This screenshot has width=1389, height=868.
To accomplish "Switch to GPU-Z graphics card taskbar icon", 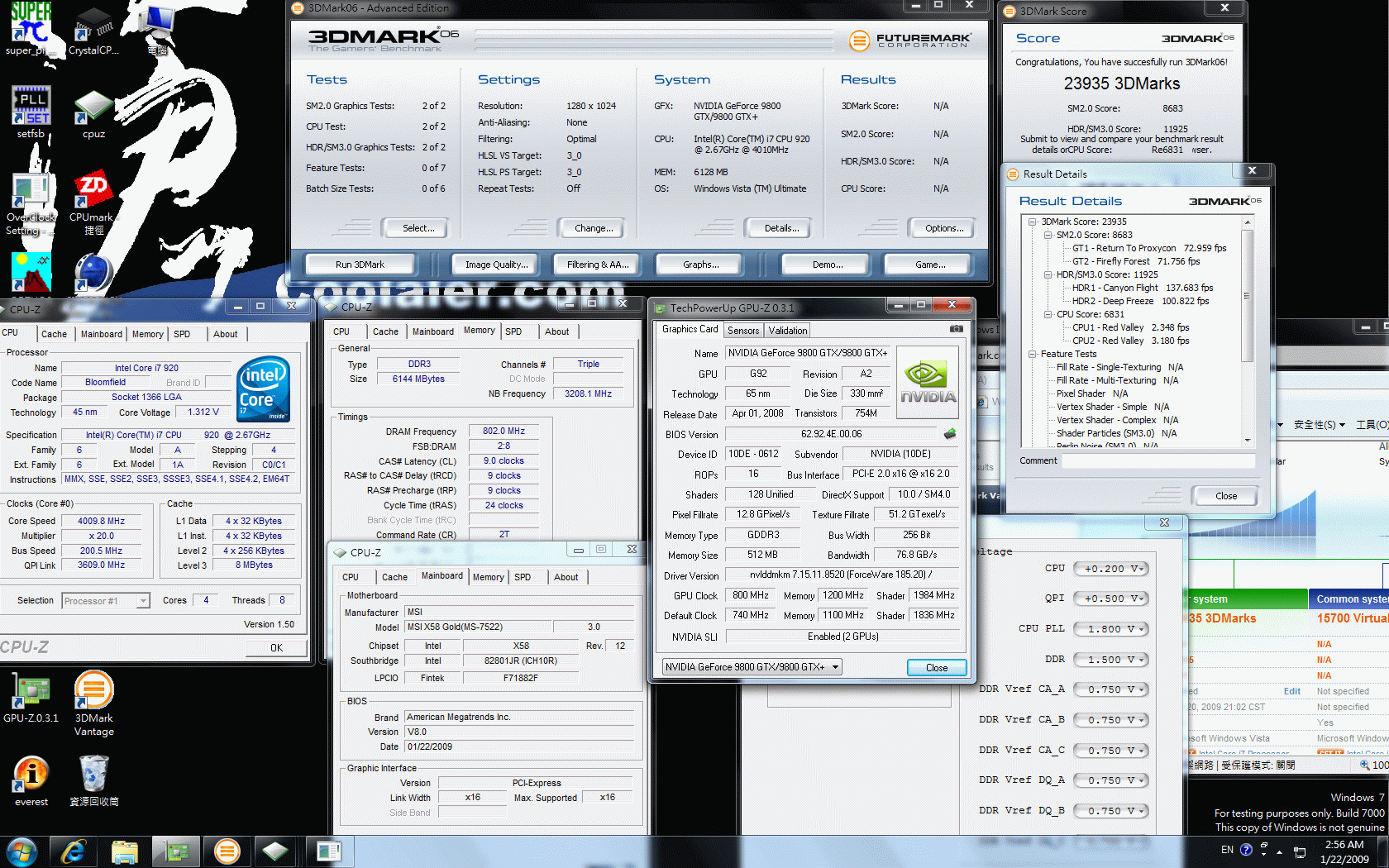I will 176,851.
